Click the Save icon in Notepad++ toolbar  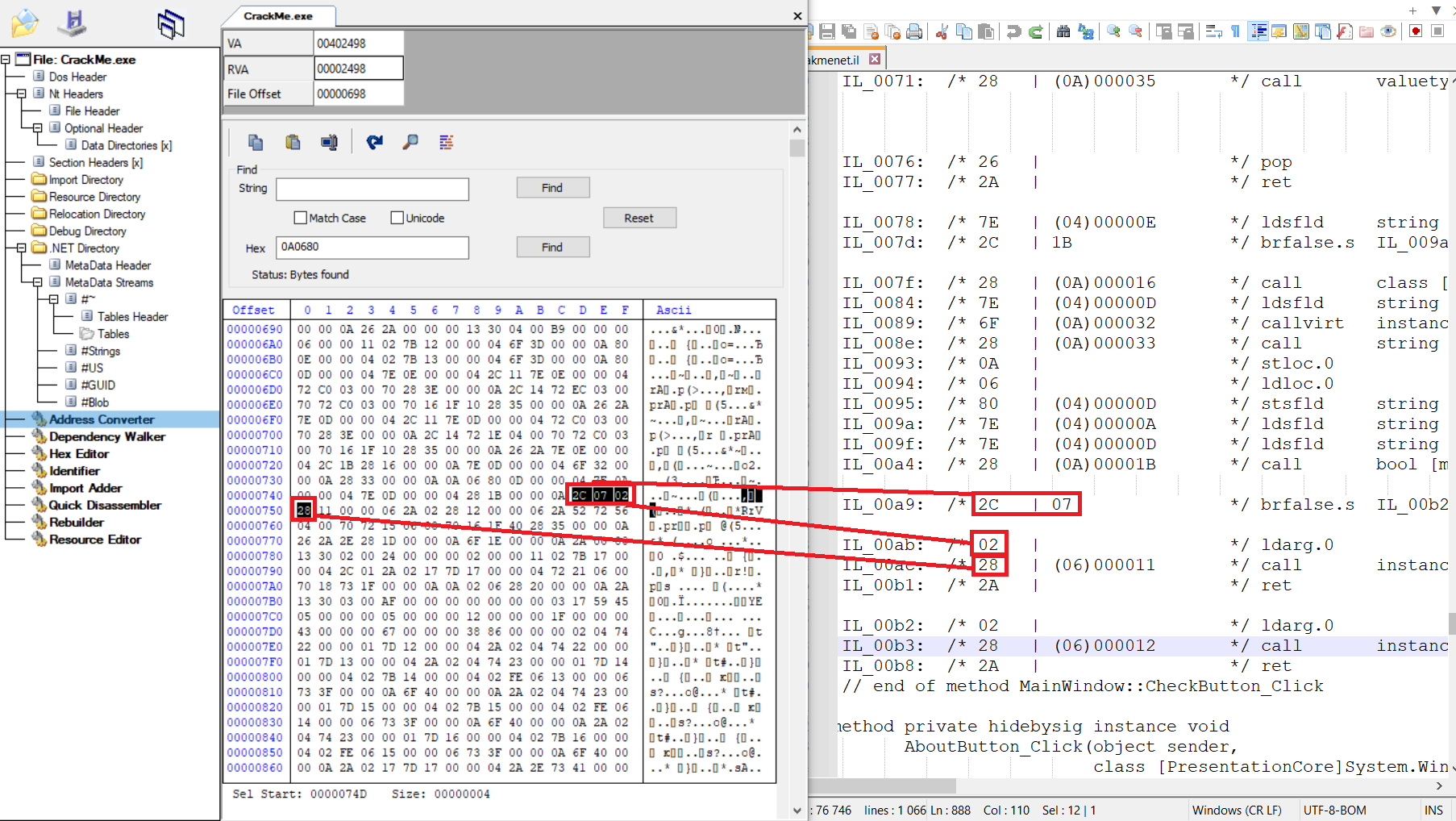(x=827, y=31)
